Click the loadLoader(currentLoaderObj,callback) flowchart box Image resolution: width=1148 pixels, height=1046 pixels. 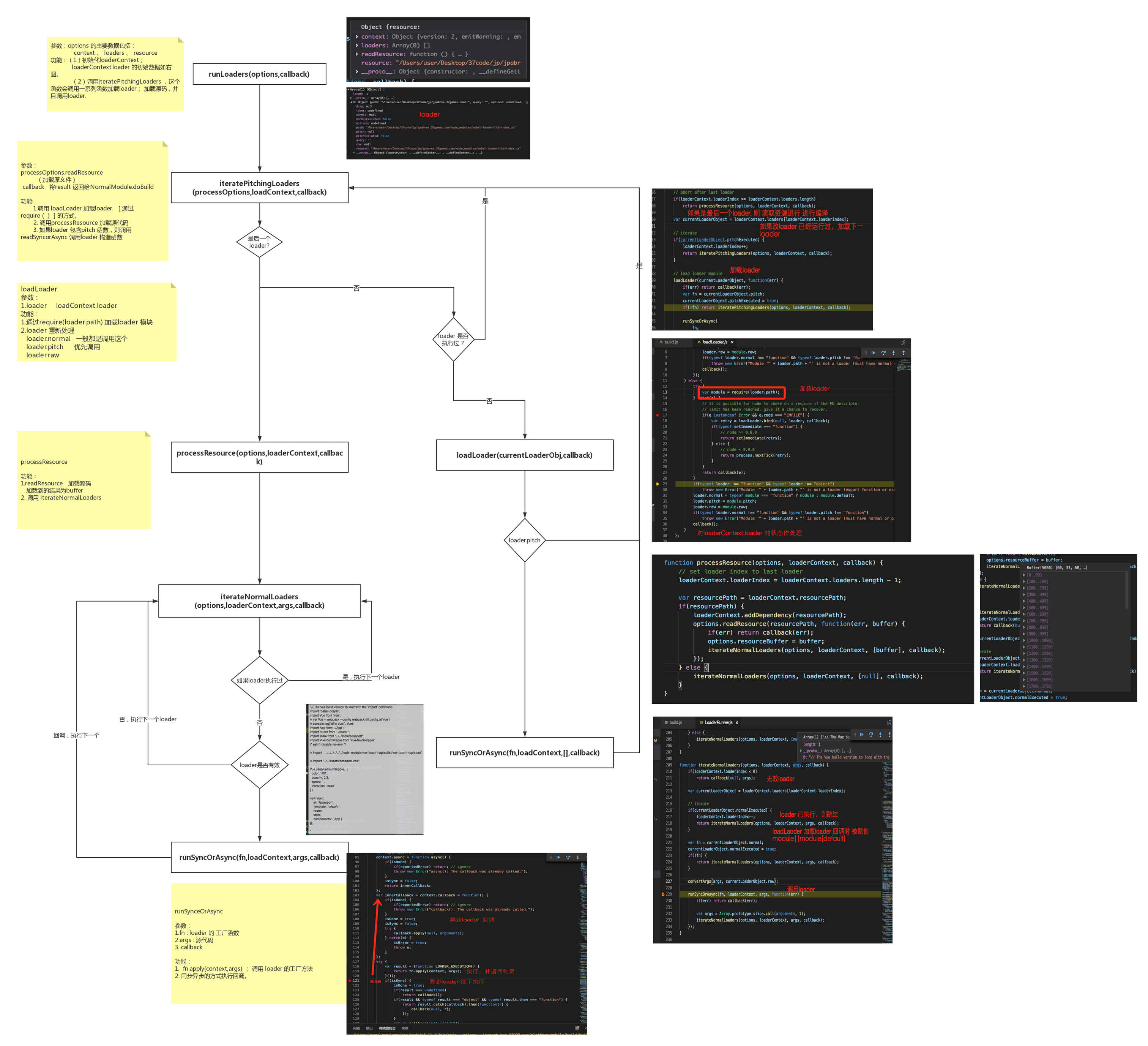tap(525, 455)
